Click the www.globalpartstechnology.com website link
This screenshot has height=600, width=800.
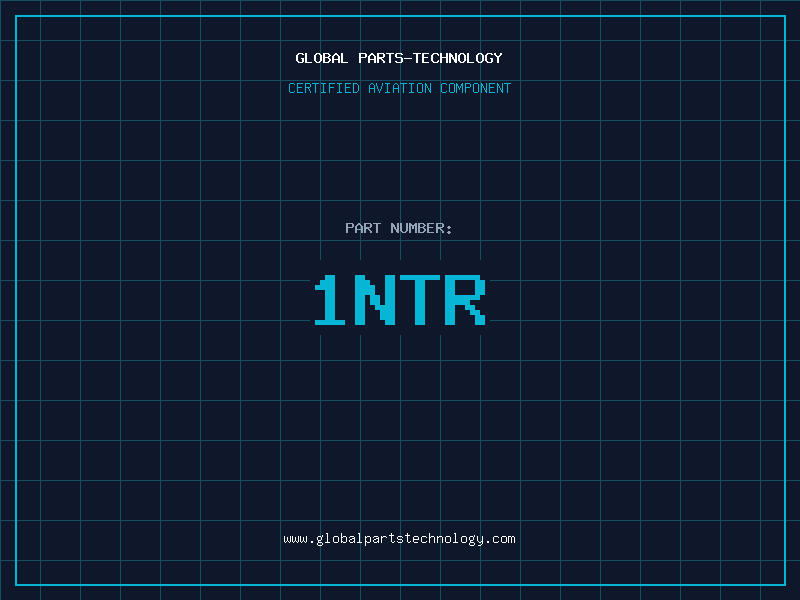point(399,539)
